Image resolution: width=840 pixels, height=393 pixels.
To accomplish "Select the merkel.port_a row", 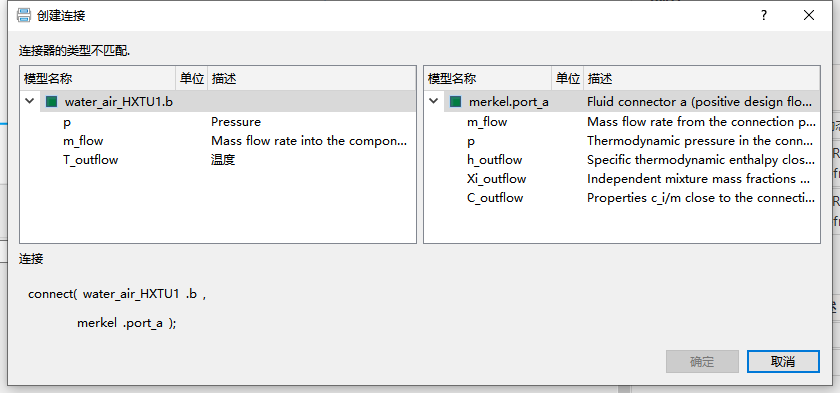I will click(x=622, y=102).
